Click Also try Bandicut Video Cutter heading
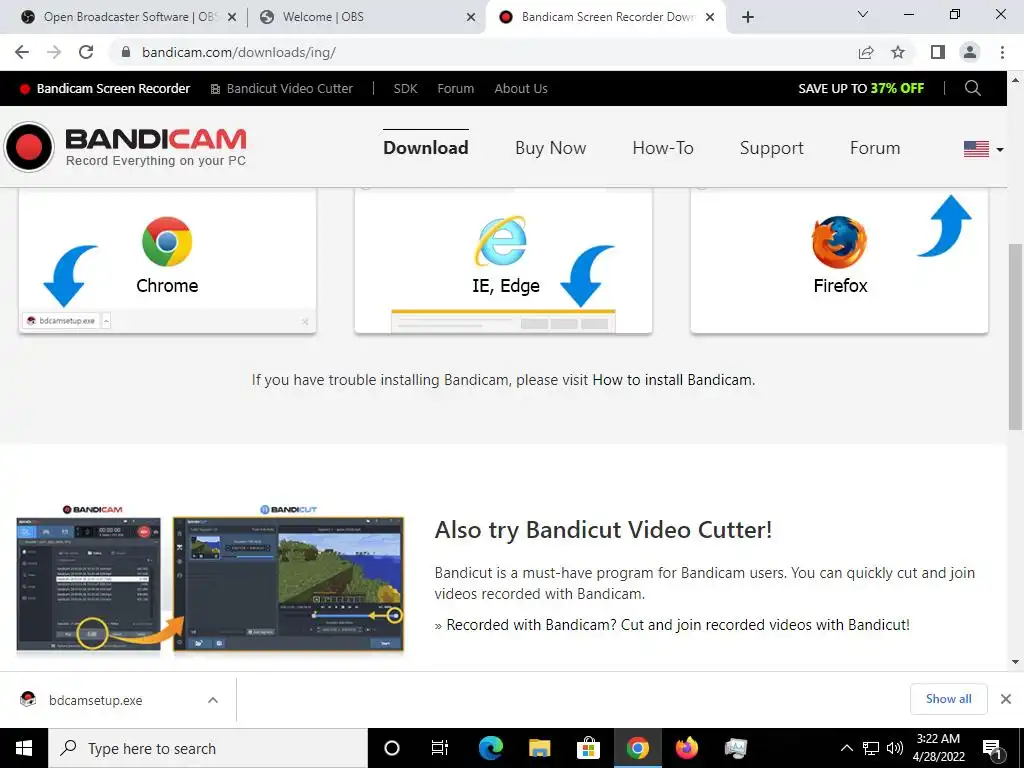 pos(603,530)
